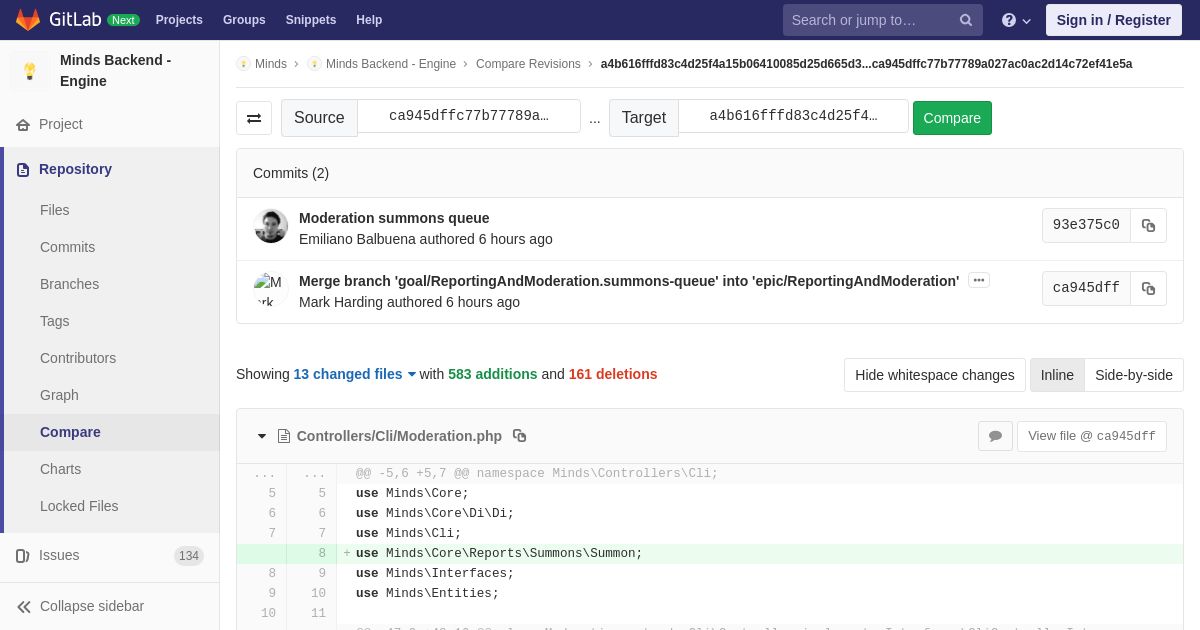
Task: Click the Repository icon in sidebar
Action: click(x=23, y=170)
